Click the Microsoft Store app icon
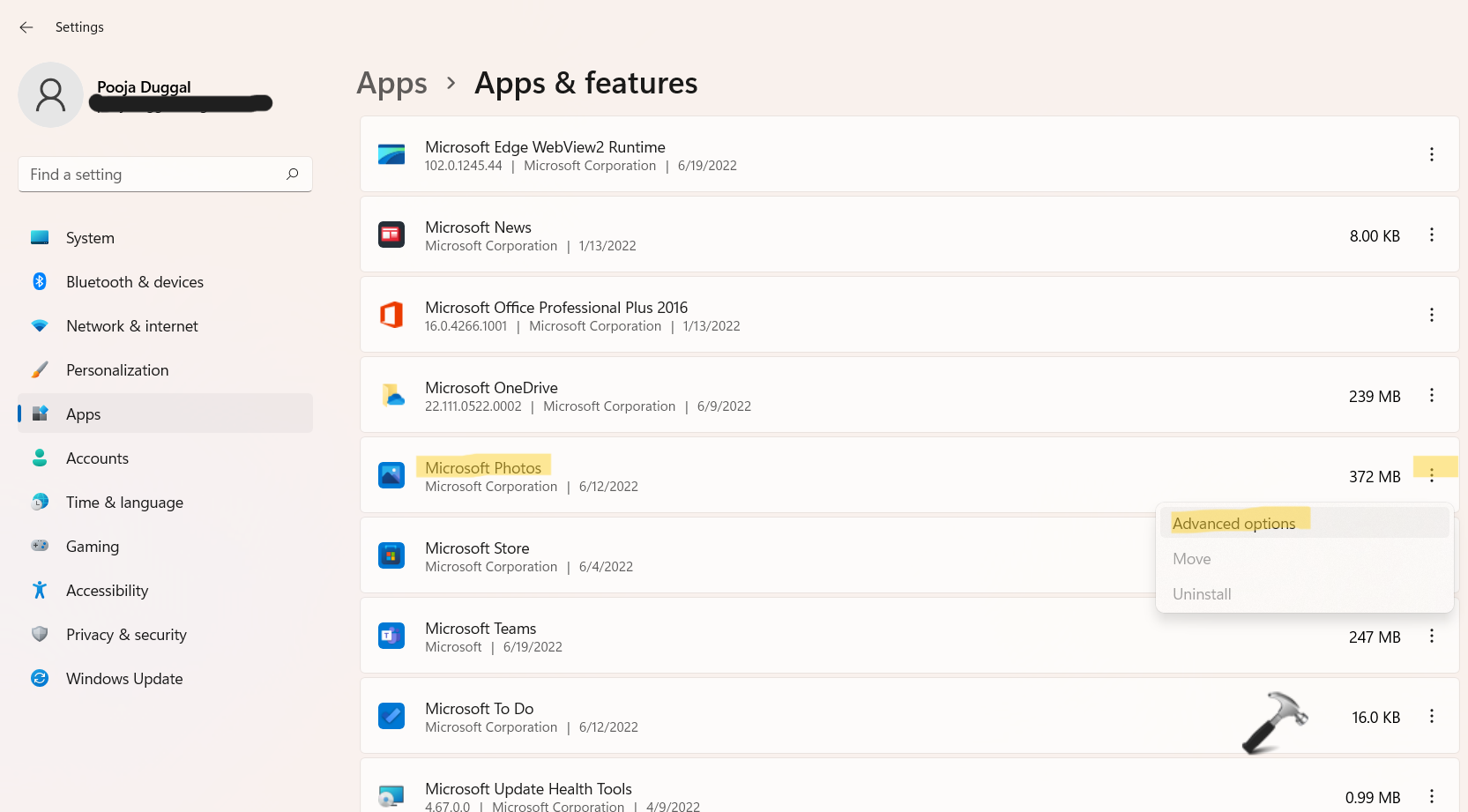The image size is (1468, 812). point(391,555)
